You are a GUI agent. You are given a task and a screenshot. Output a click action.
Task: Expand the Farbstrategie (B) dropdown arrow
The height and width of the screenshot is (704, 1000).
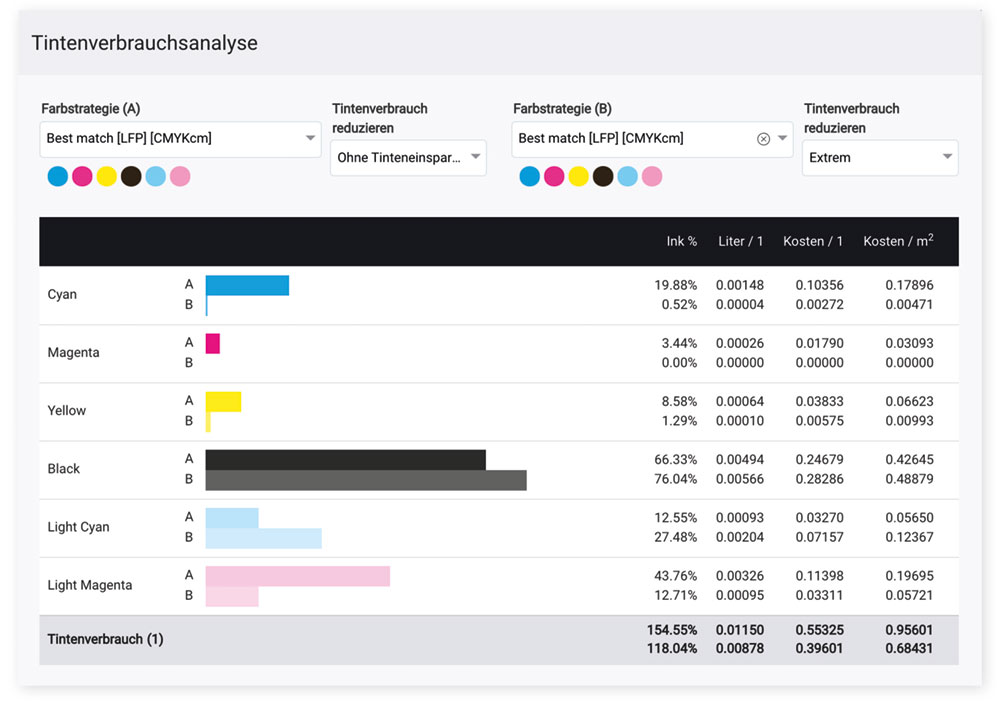(x=782, y=139)
